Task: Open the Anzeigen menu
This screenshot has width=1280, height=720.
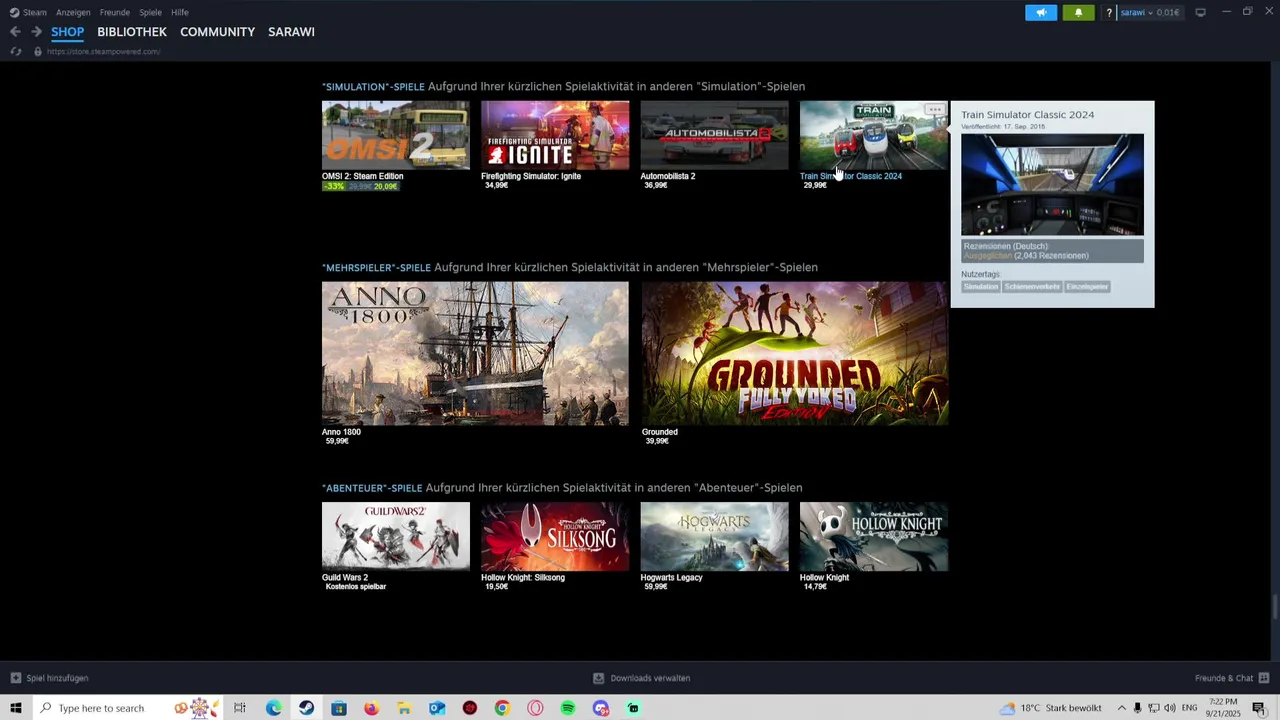Action: [73, 12]
